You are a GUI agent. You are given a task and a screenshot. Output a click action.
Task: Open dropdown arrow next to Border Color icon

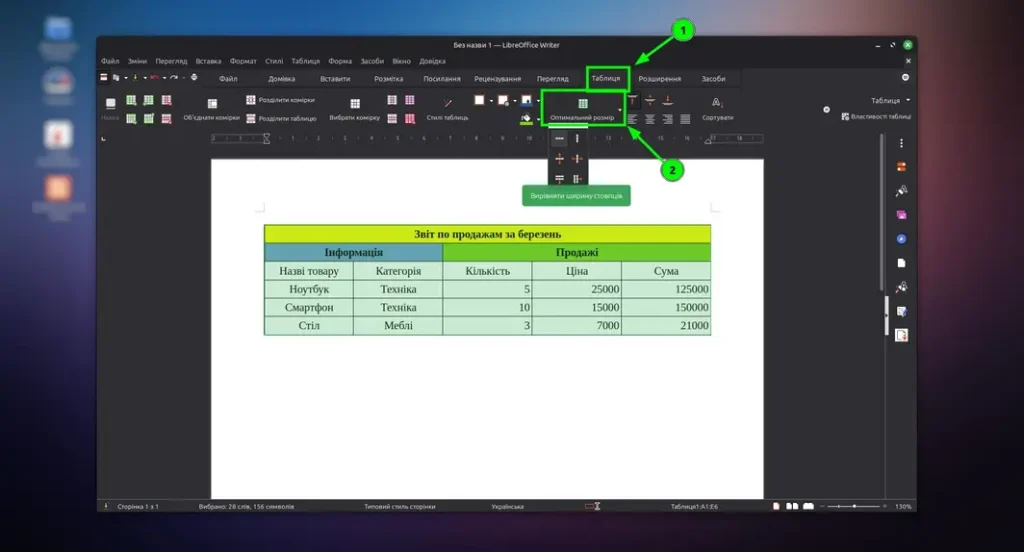pos(539,101)
